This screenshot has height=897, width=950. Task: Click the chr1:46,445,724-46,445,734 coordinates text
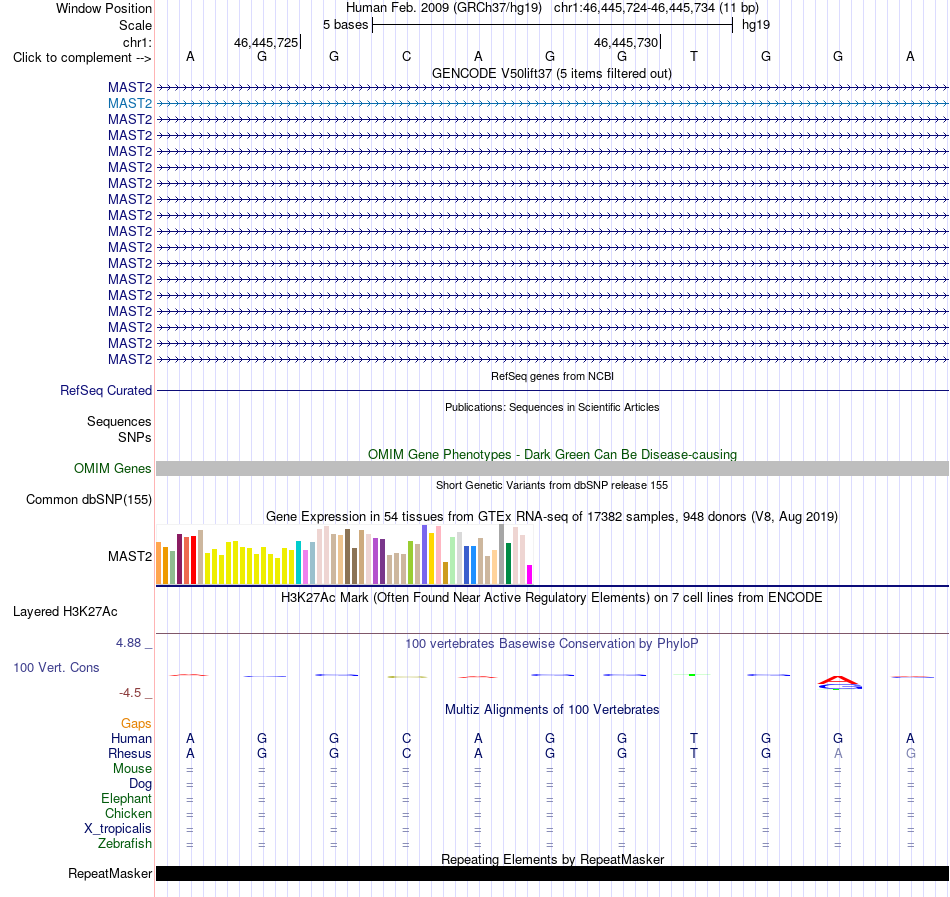(x=656, y=8)
